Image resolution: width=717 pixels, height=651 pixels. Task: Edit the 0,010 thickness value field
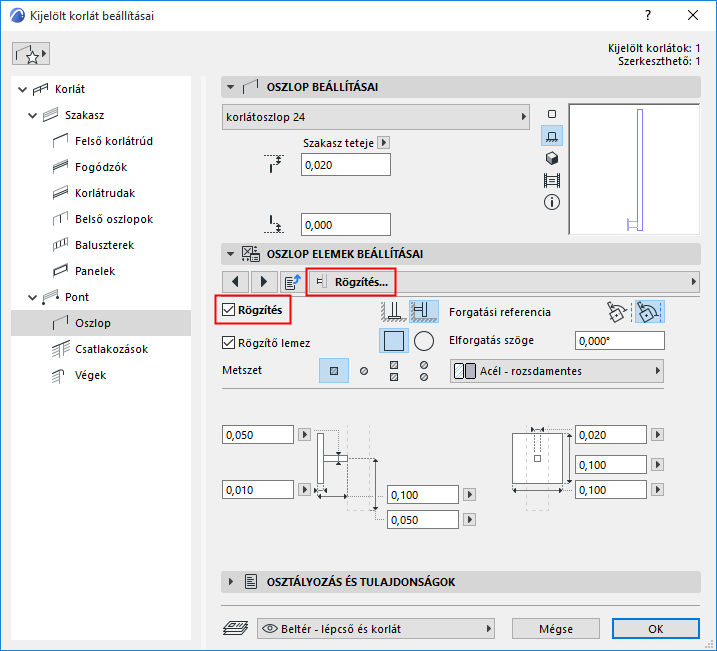pyautogui.click(x=257, y=490)
